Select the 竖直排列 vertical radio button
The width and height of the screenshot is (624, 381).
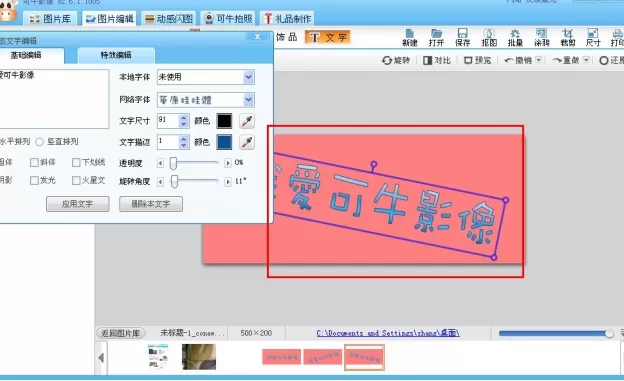[x=39, y=142]
